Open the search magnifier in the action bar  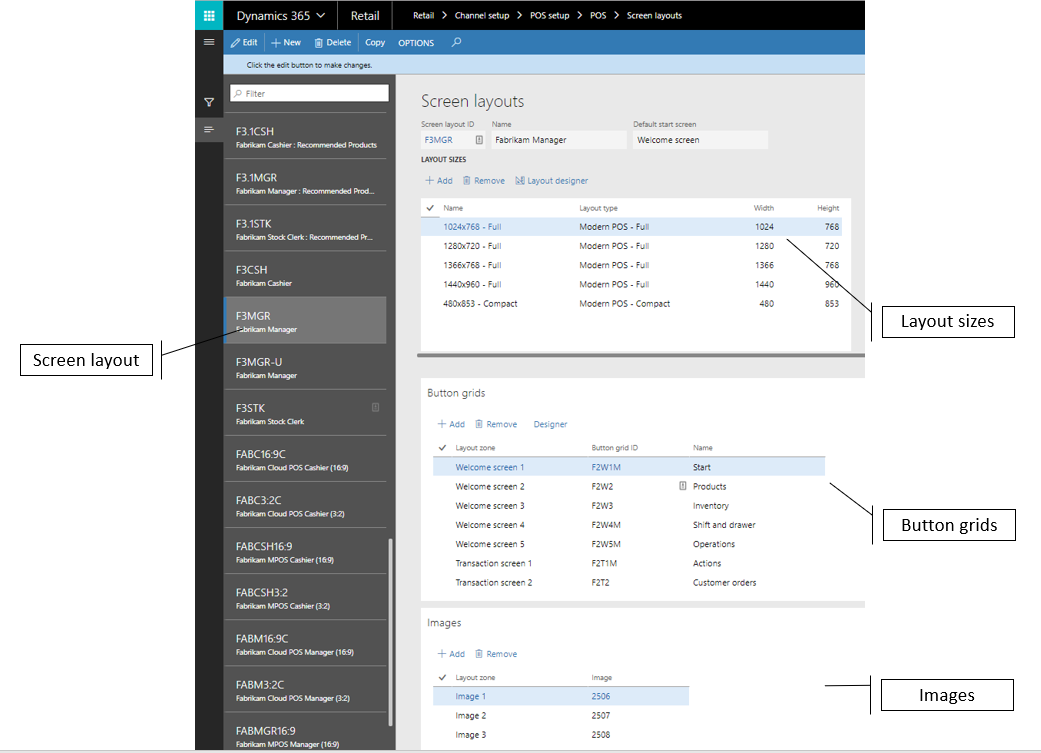tap(454, 42)
